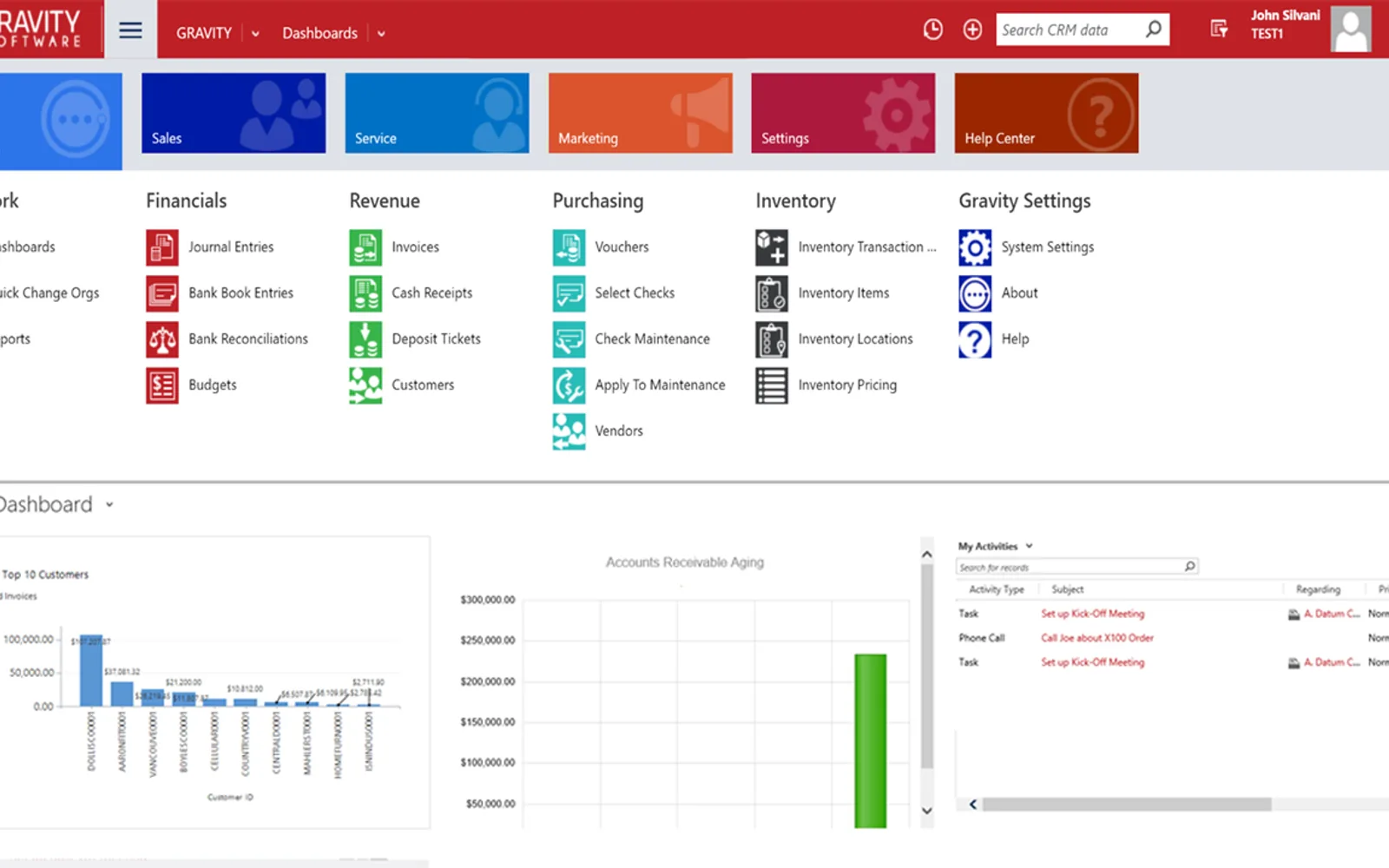Click the chart pane scroll up arrow

tap(926, 554)
